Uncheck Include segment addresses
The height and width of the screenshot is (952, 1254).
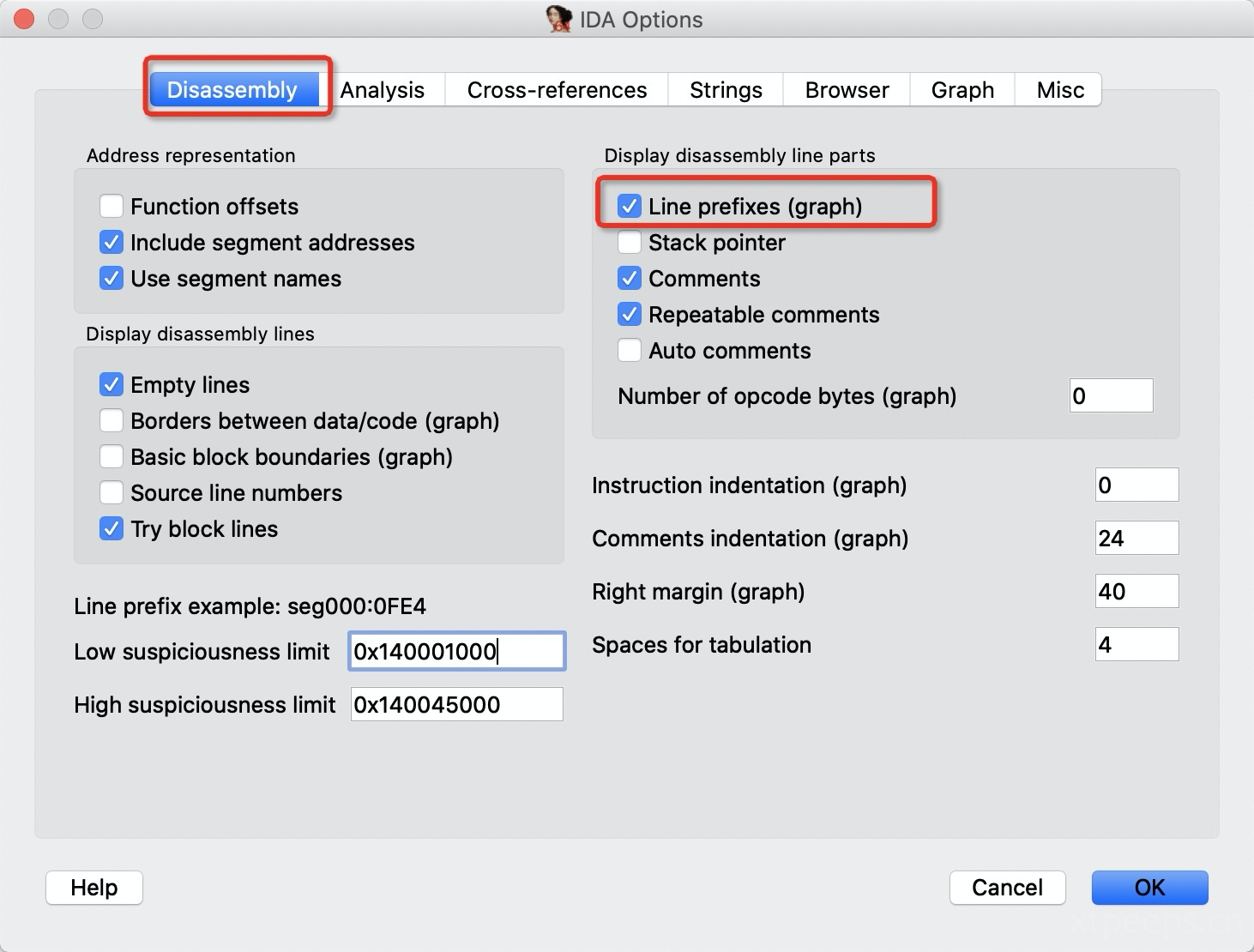click(x=112, y=243)
